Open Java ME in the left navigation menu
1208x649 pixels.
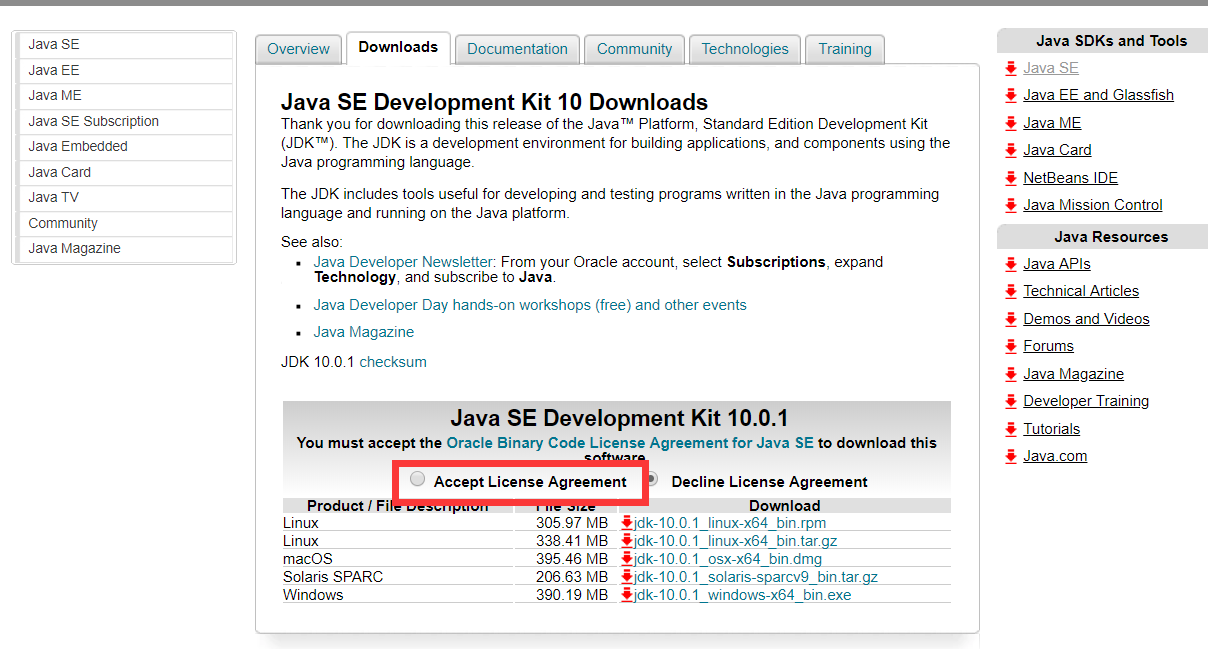pos(125,96)
